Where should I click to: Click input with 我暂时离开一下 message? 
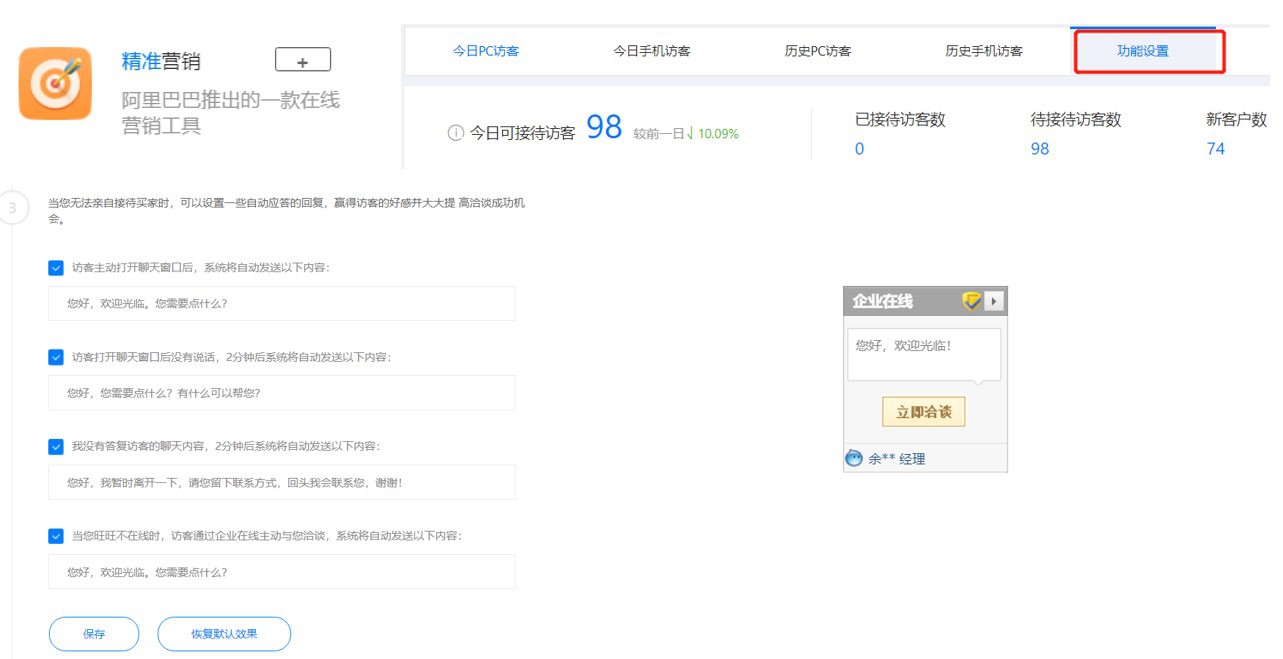[x=282, y=482]
